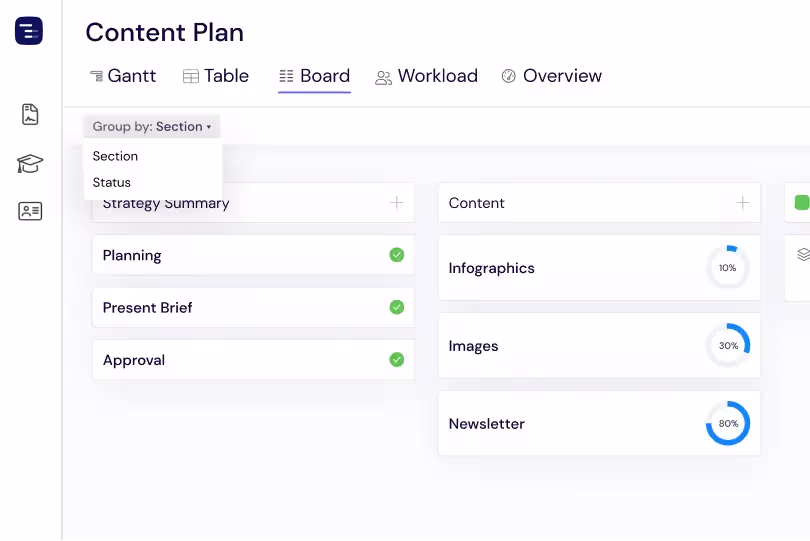The image size is (810, 541).
Task: Switch to the Table tab
Action: pyautogui.click(x=216, y=76)
